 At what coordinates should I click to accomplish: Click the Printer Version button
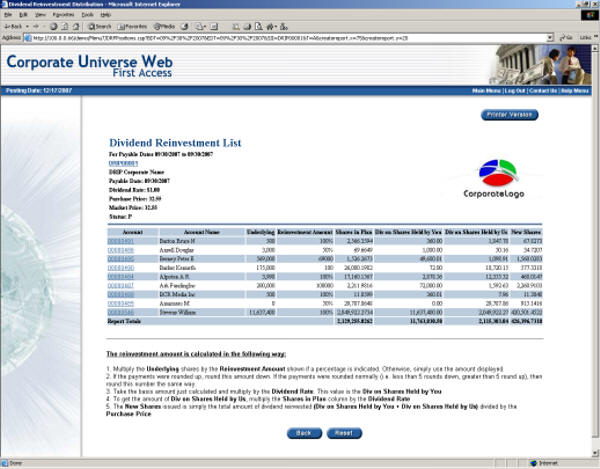[x=509, y=115]
